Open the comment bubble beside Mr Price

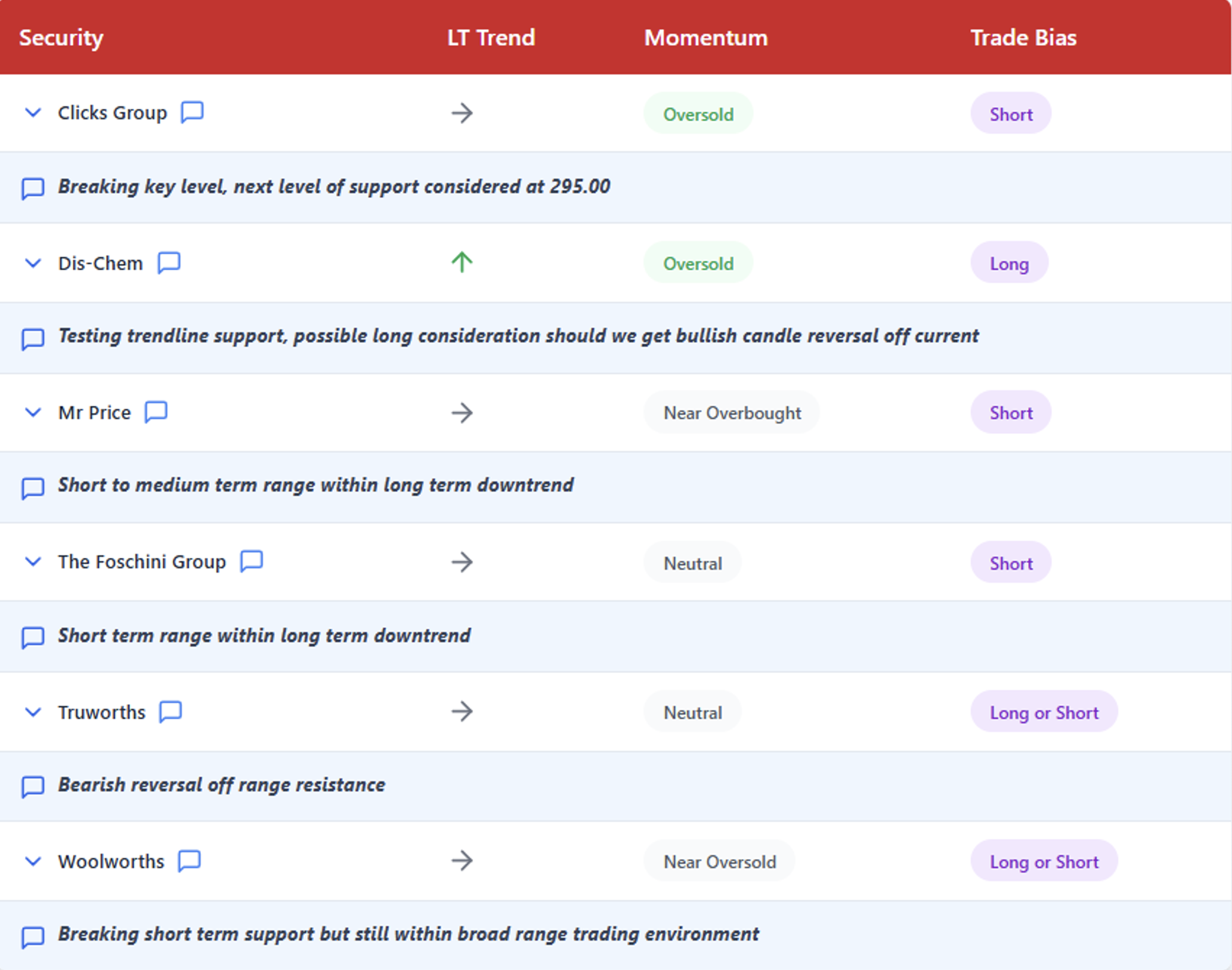156,412
